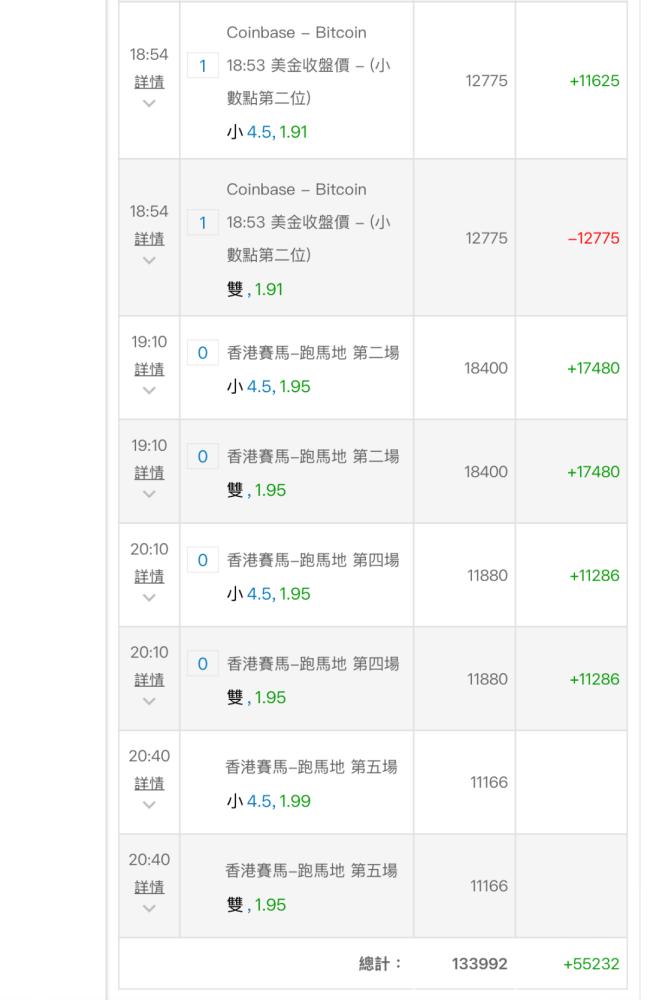647x1000 pixels.
Task: Open 詳情 link for second 18:54 bet
Action: coord(149,239)
